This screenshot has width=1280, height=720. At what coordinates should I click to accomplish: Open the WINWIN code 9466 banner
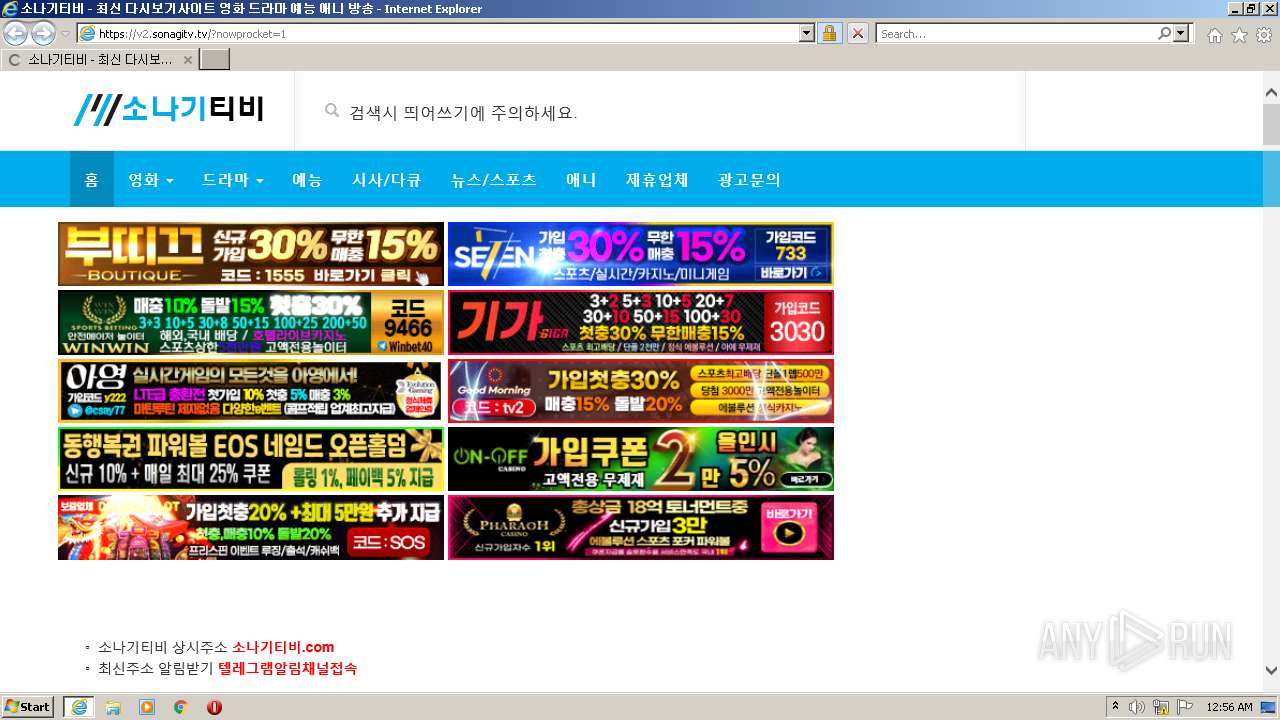tap(251, 323)
